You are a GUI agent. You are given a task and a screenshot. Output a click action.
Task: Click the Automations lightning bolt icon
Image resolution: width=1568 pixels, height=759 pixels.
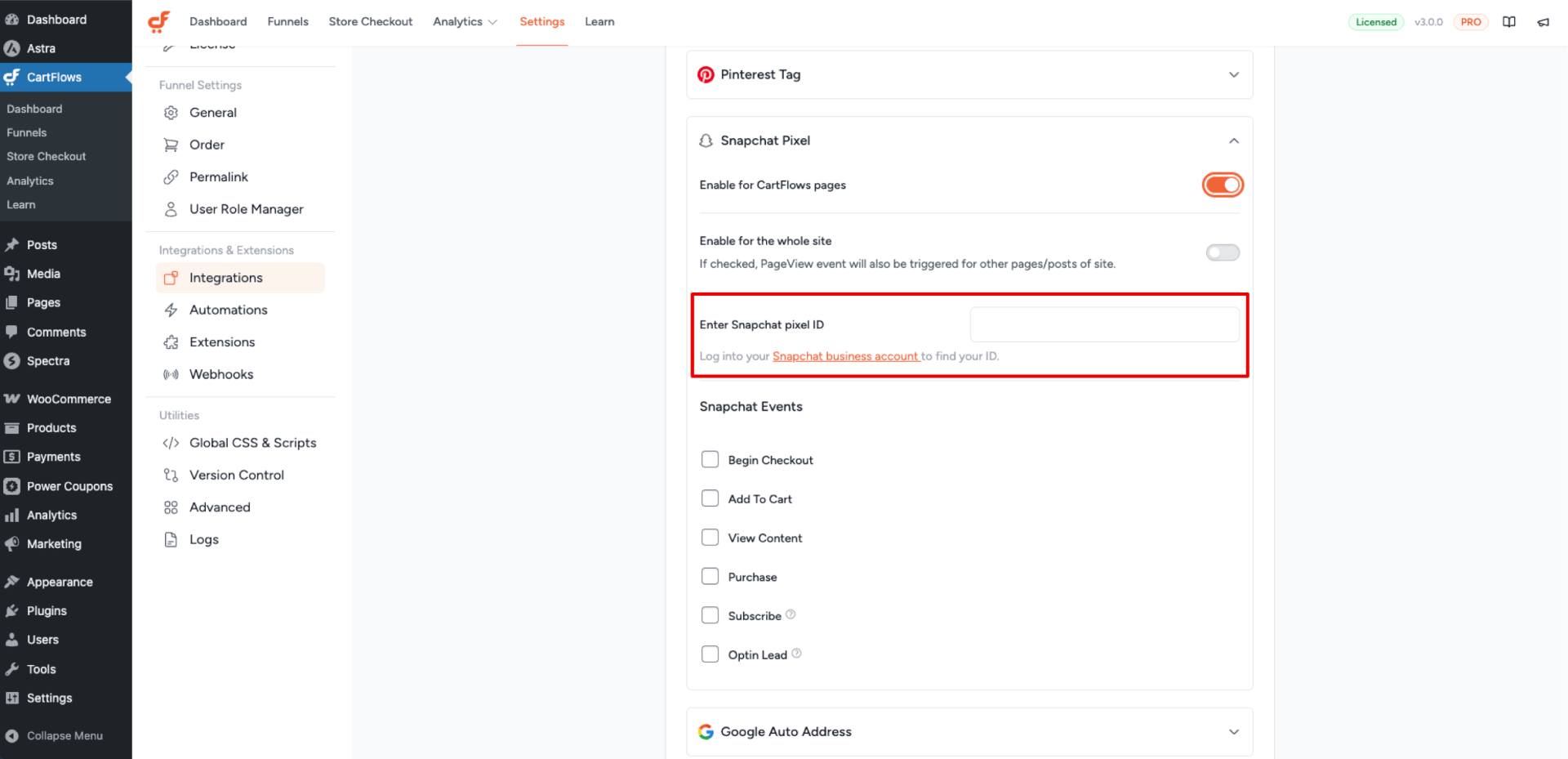[x=171, y=310]
